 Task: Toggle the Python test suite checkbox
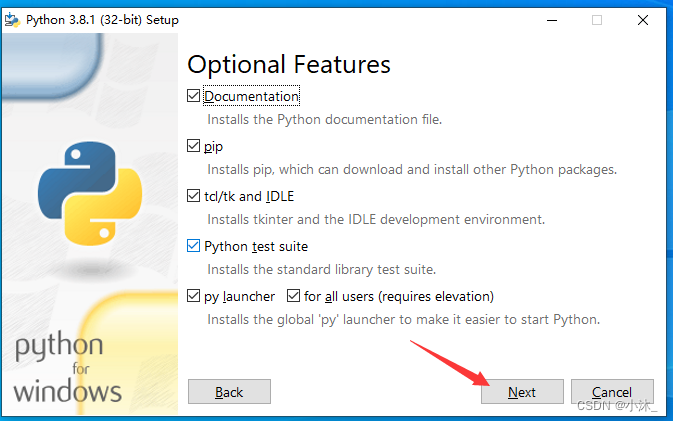tap(193, 246)
